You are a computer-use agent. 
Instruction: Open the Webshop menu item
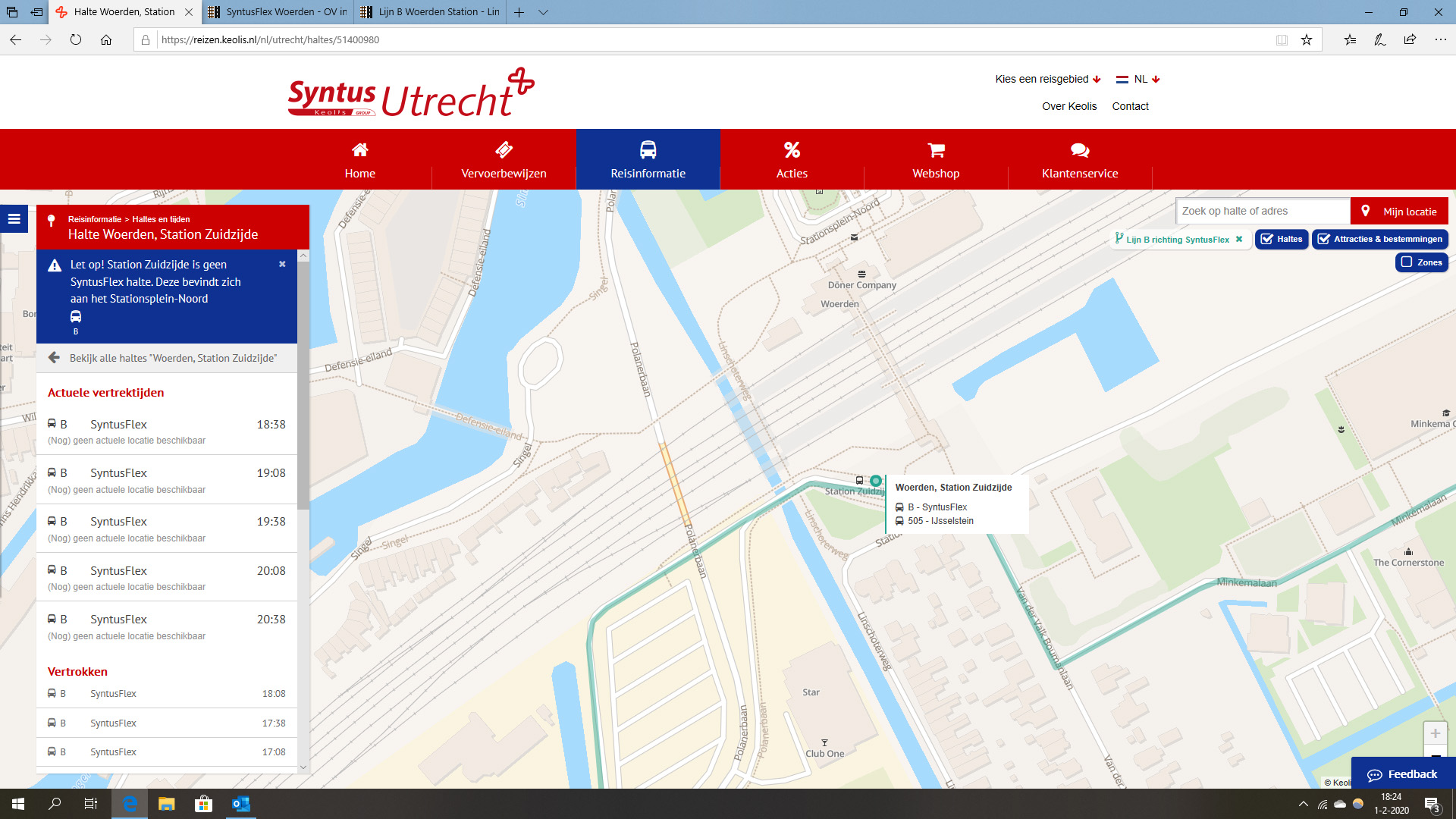point(936,159)
